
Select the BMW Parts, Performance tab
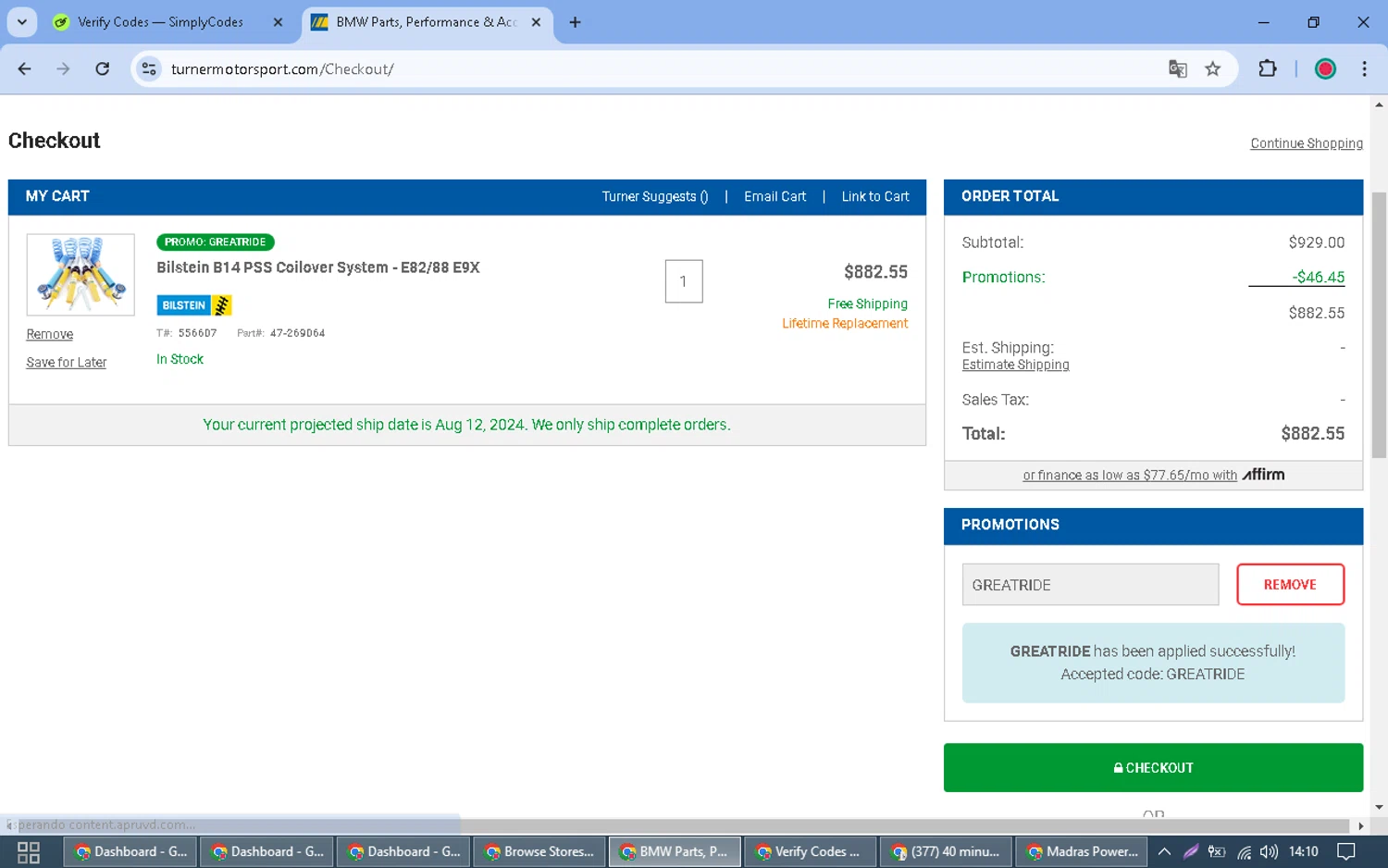point(427,22)
